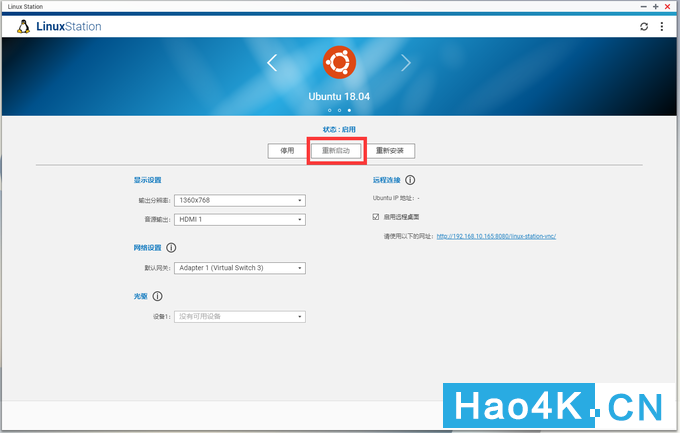The image size is (680, 433).
Task: Close the Linux Station window
Action: point(667,7)
